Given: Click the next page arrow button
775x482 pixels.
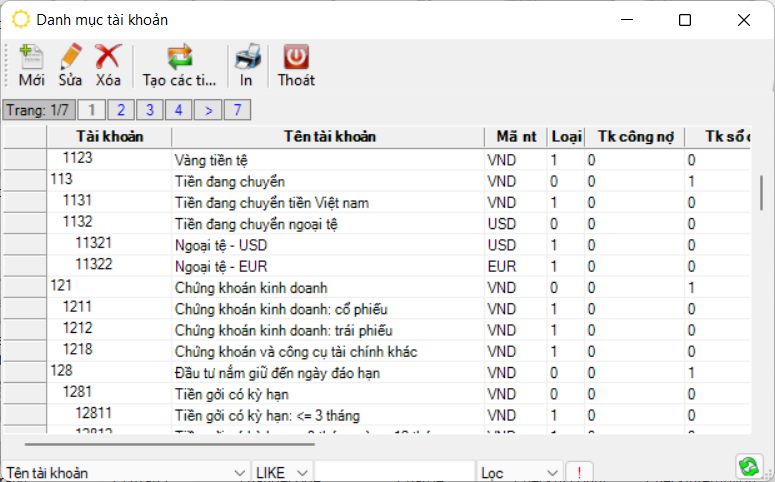Looking at the screenshot, I should click(208, 110).
